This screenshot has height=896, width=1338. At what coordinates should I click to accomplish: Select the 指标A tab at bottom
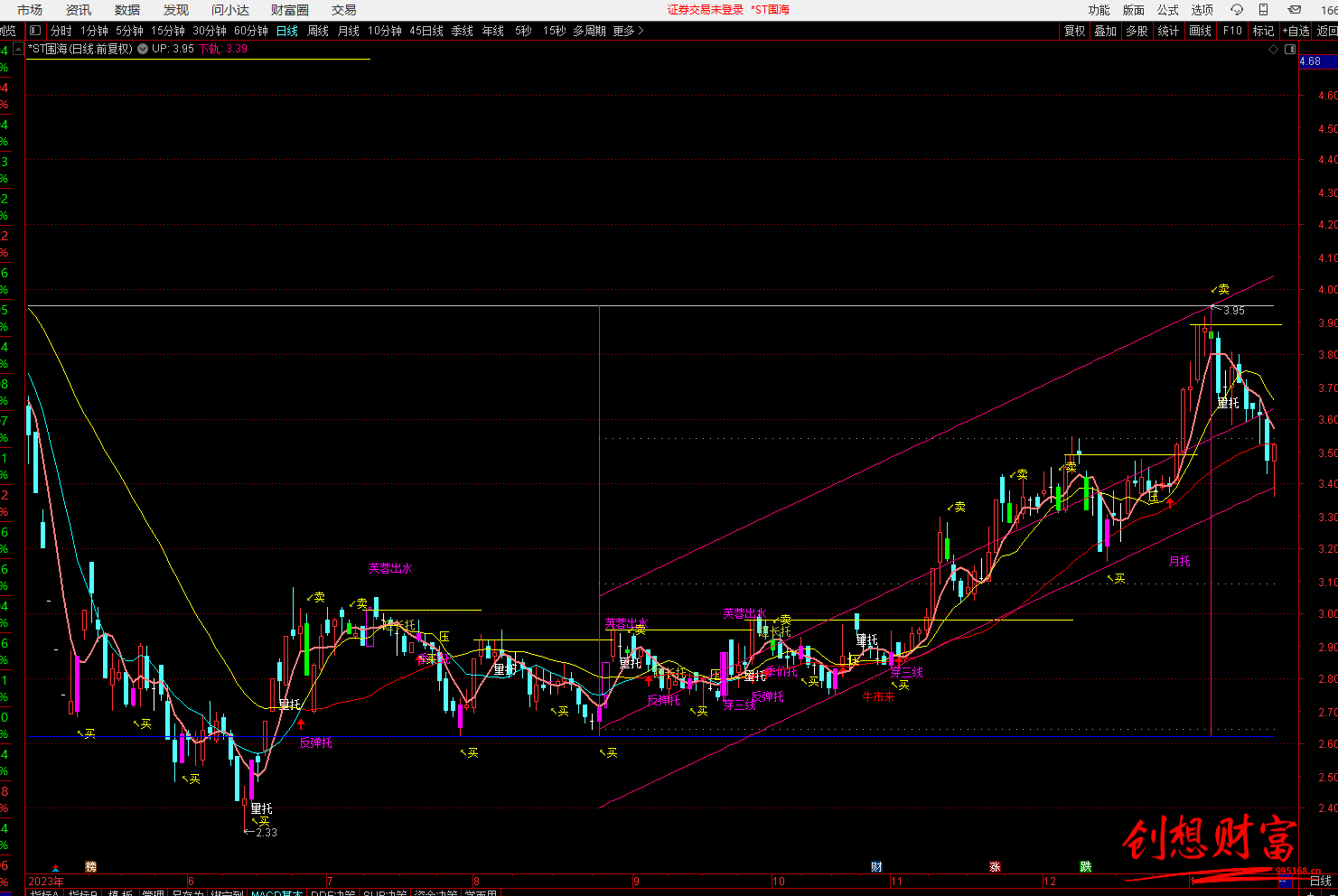coord(44,893)
